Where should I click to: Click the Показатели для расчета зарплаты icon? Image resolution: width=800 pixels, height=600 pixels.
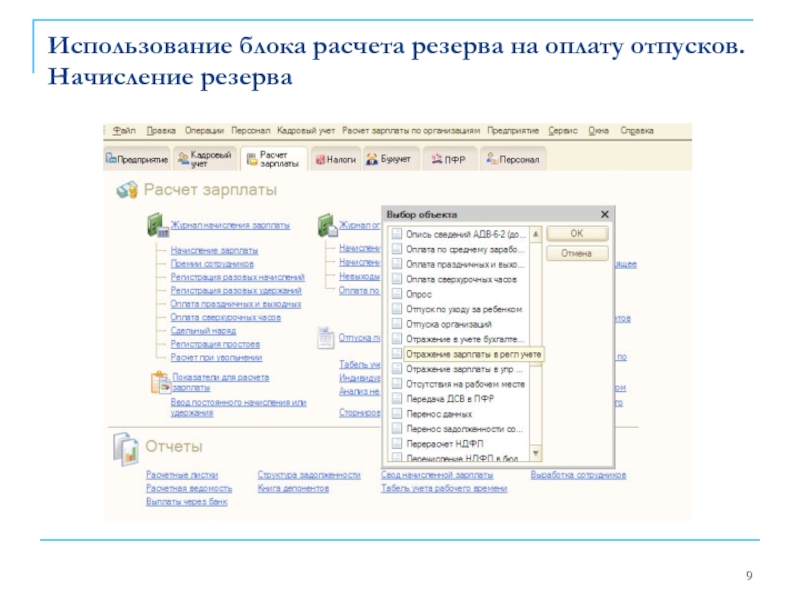161,381
